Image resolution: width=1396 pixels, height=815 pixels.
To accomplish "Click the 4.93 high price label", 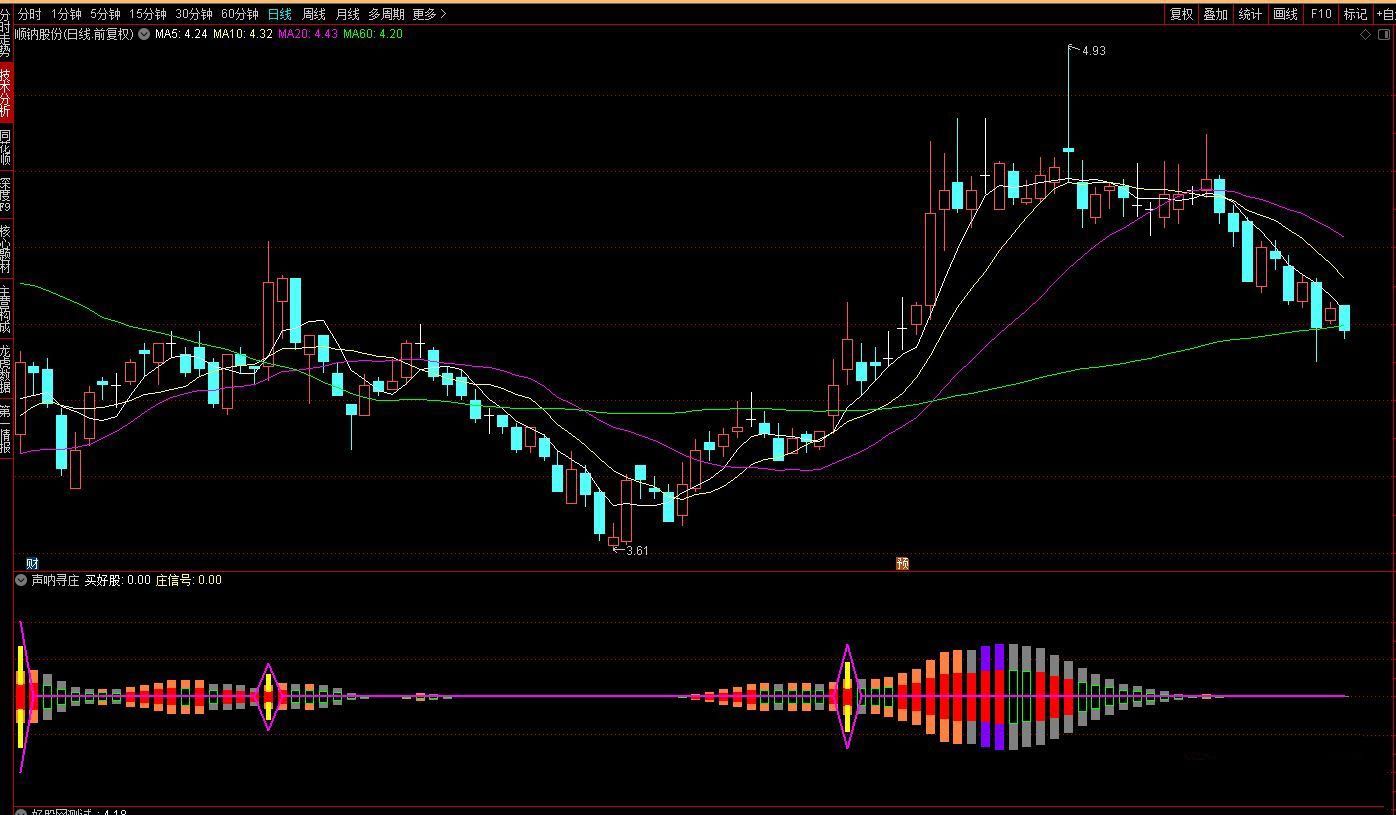I will click(x=1094, y=51).
